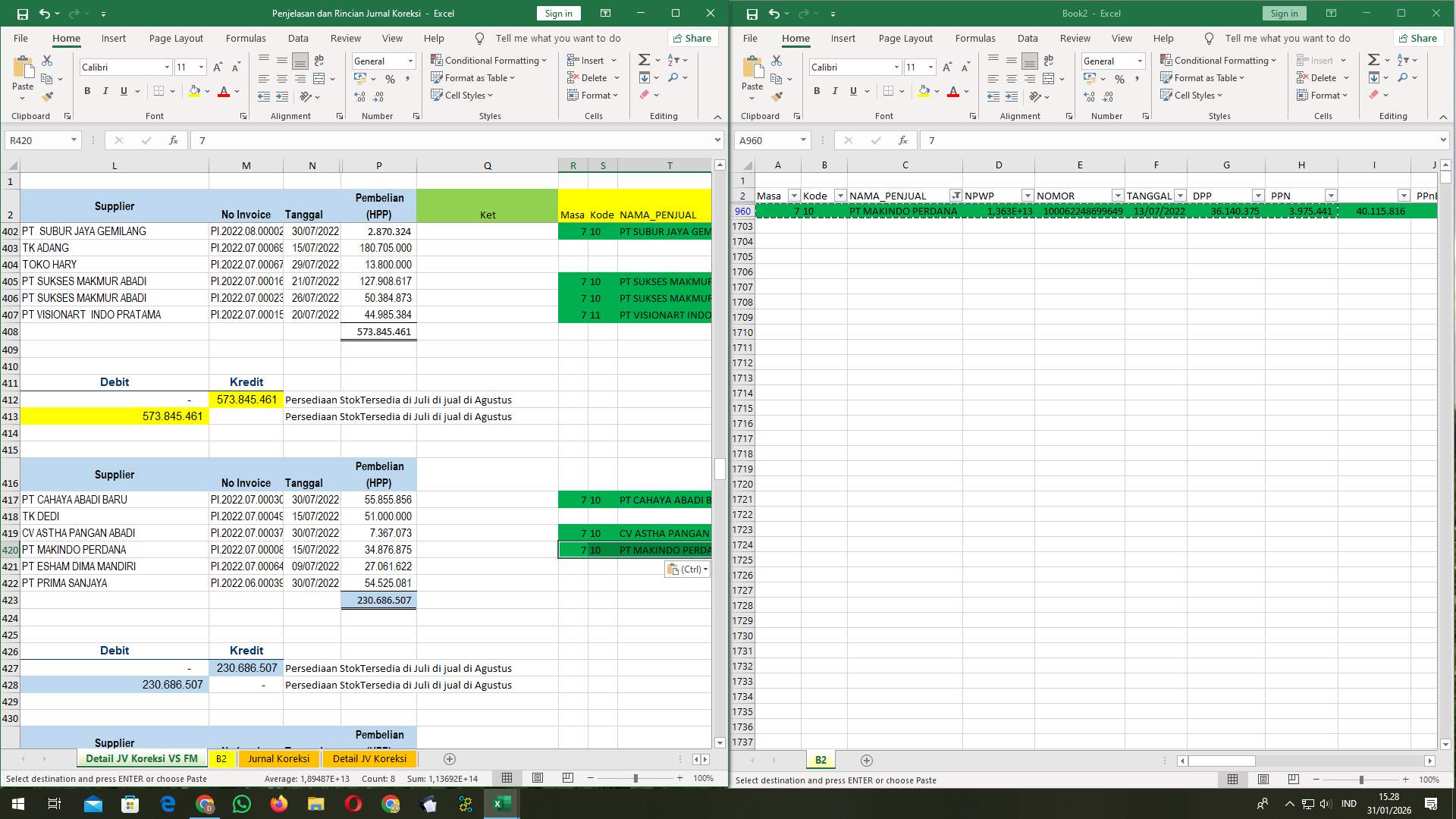Click the Sign in button
This screenshot has height=819, width=1456.
558,13
